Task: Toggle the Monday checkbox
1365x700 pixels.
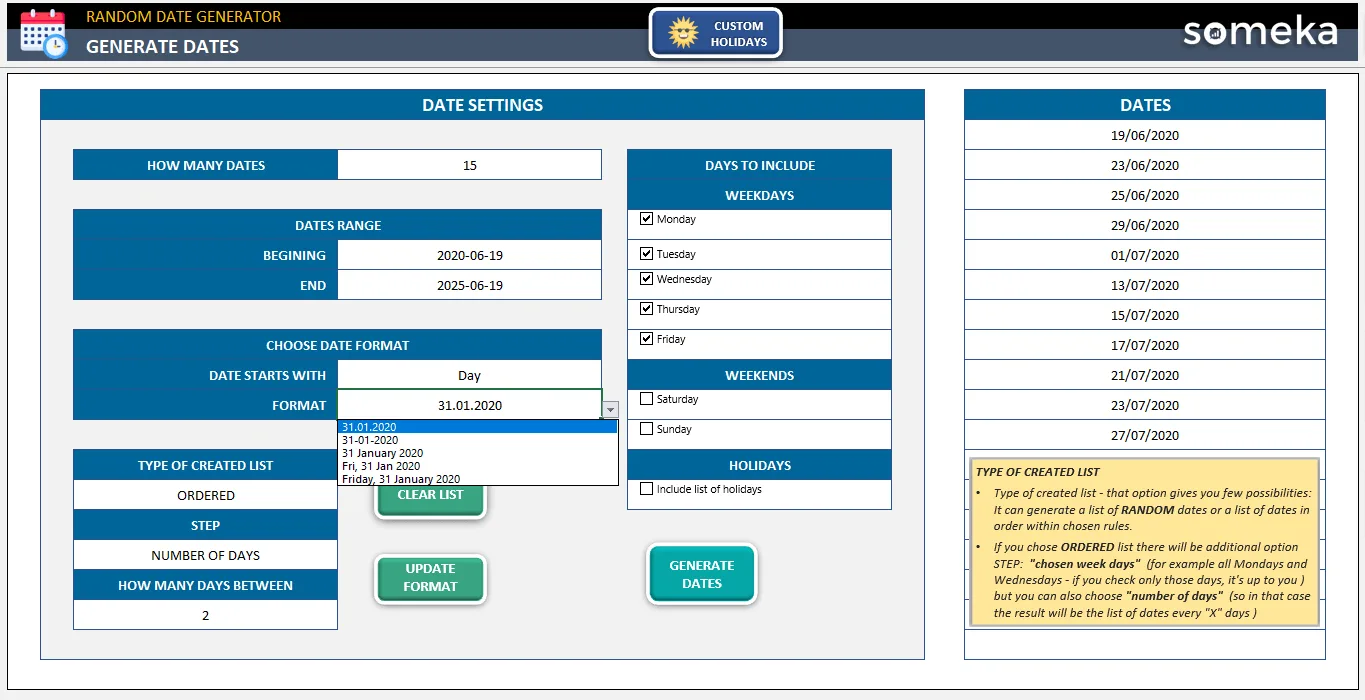Action: pyautogui.click(x=646, y=219)
